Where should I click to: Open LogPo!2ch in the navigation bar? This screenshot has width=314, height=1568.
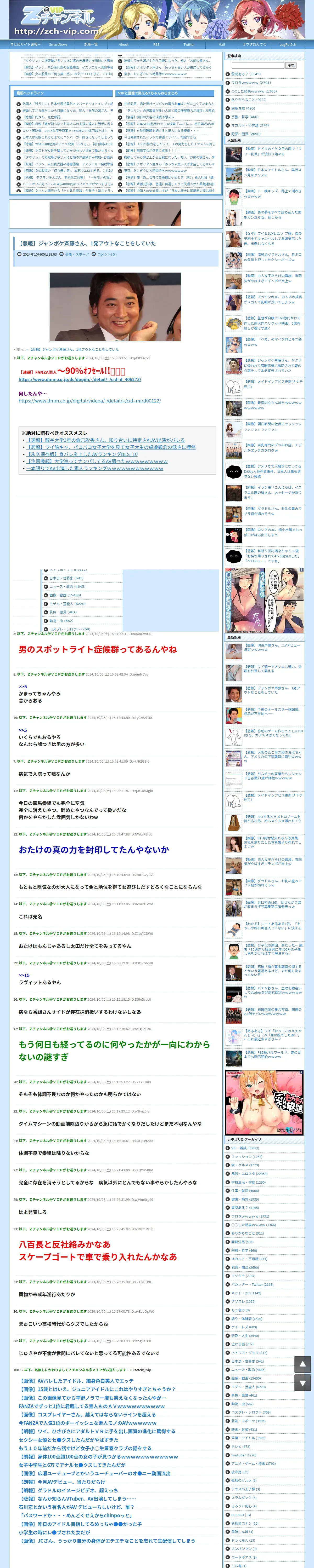(288, 44)
